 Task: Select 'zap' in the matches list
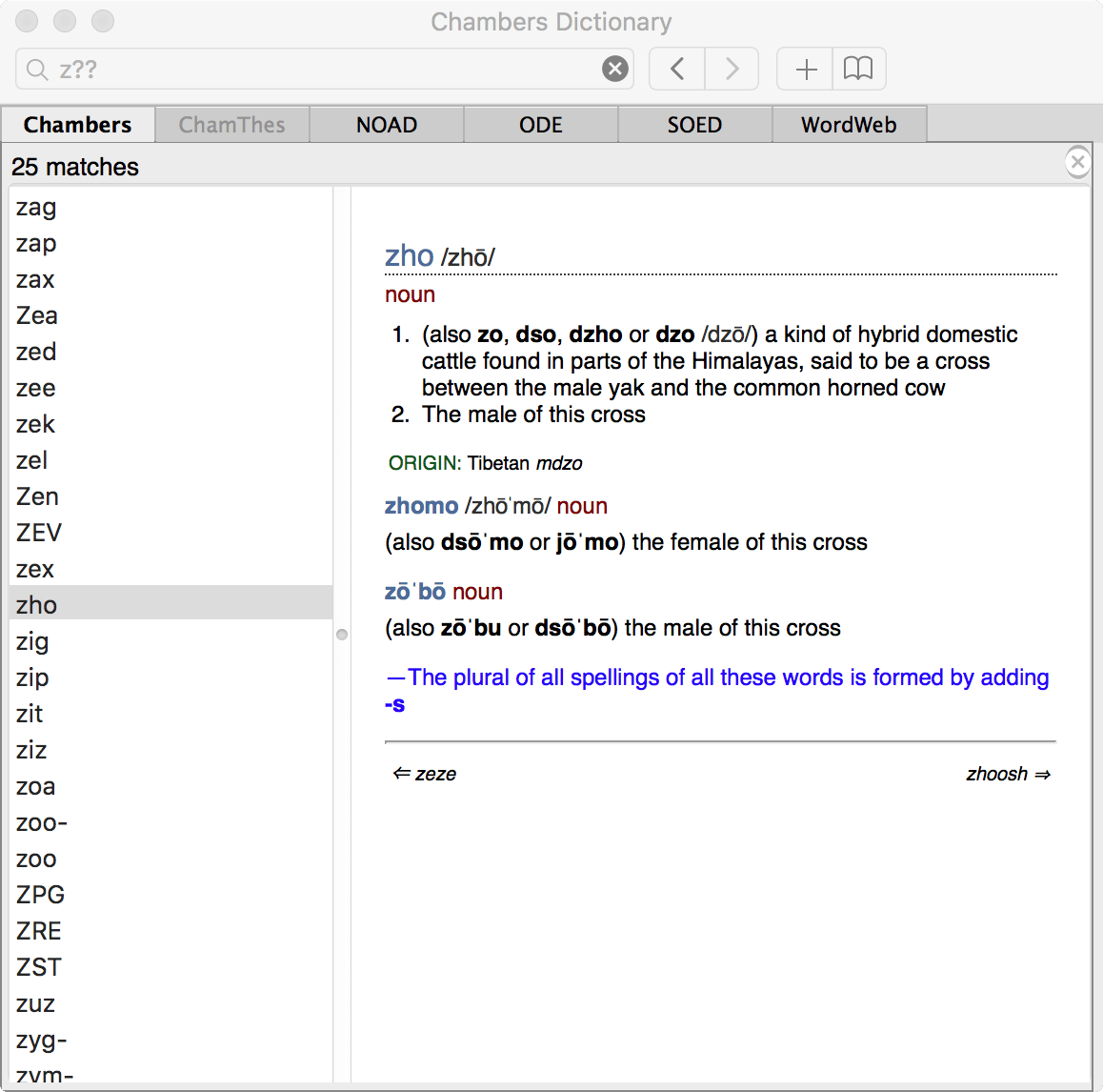pos(170,243)
